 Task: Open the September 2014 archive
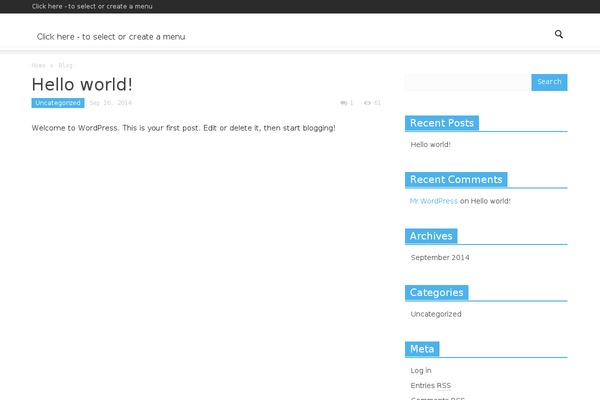[439, 258]
